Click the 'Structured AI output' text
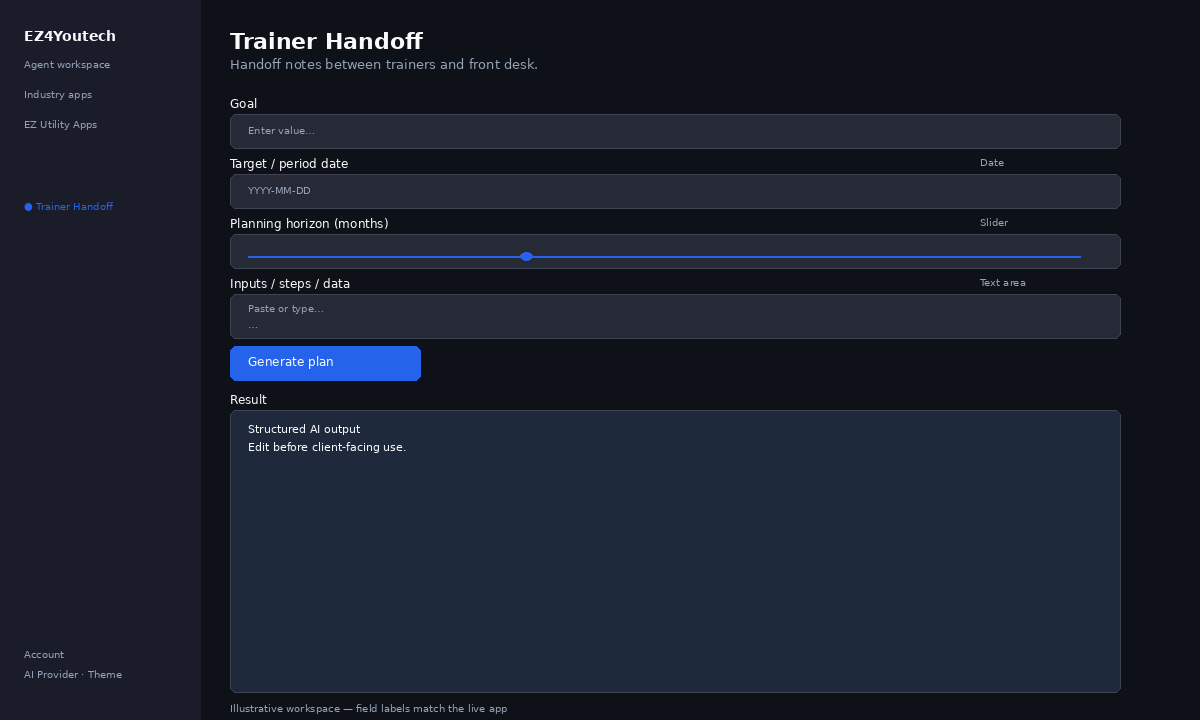 [x=304, y=430]
